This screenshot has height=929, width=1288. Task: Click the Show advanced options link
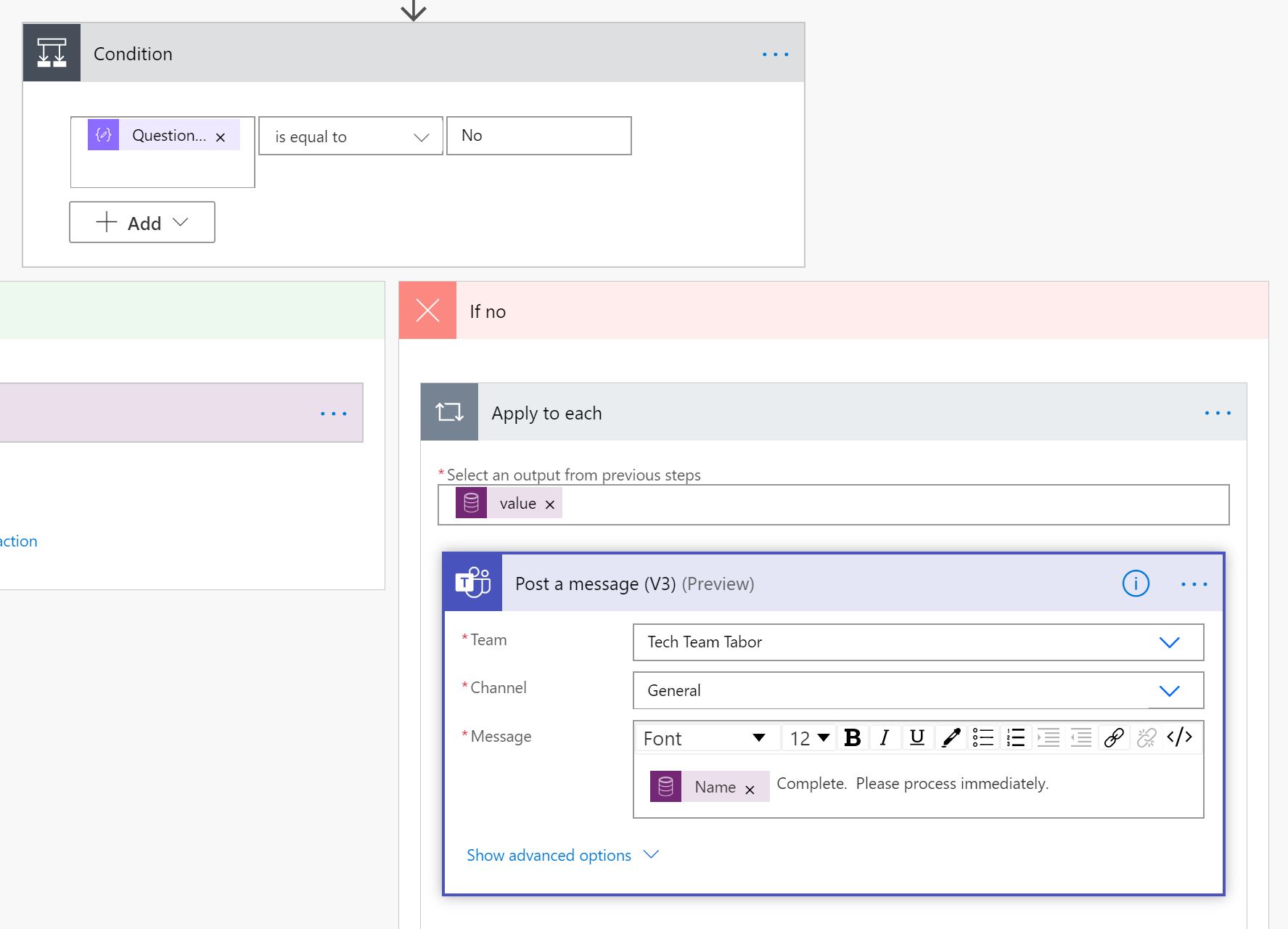point(549,855)
